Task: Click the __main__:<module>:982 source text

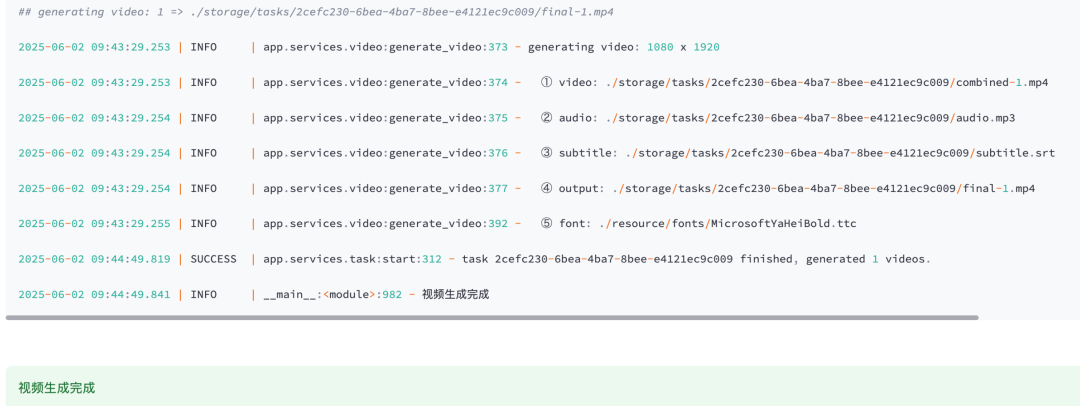Action: point(335,294)
